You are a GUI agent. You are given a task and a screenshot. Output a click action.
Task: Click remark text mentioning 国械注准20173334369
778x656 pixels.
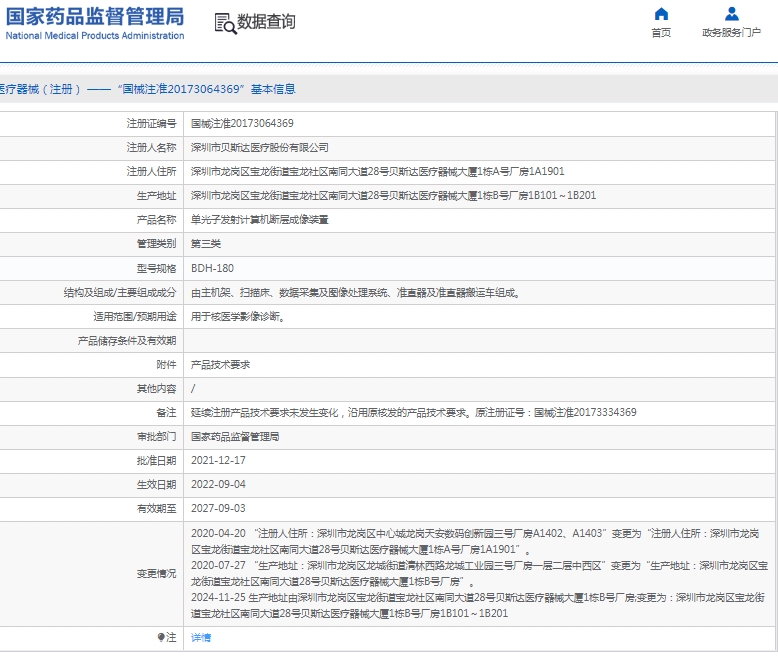[x=414, y=413]
